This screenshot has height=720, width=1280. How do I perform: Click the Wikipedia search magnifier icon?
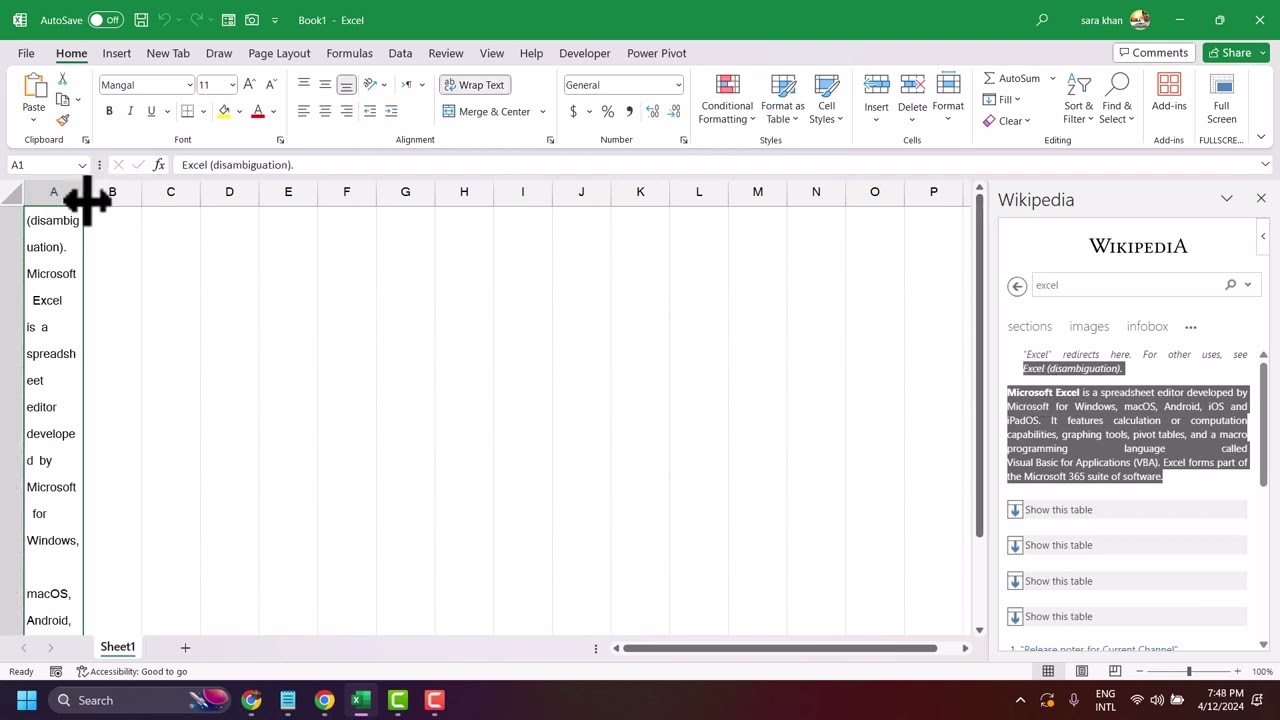click(x=1231, y=285)
